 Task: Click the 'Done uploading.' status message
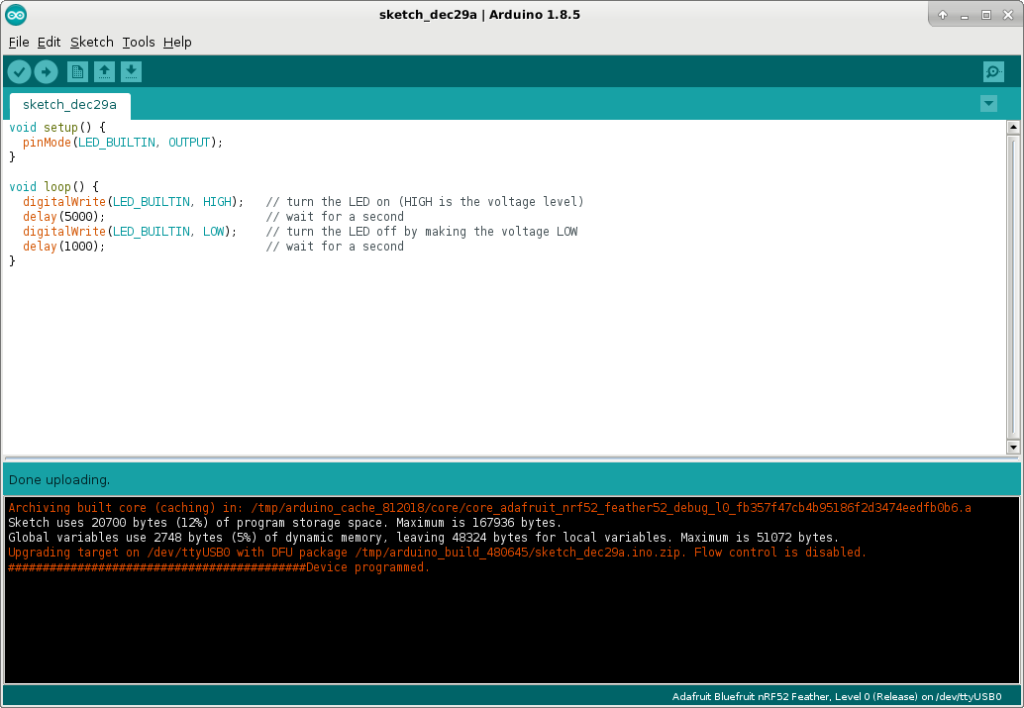(x=59, y=480)
